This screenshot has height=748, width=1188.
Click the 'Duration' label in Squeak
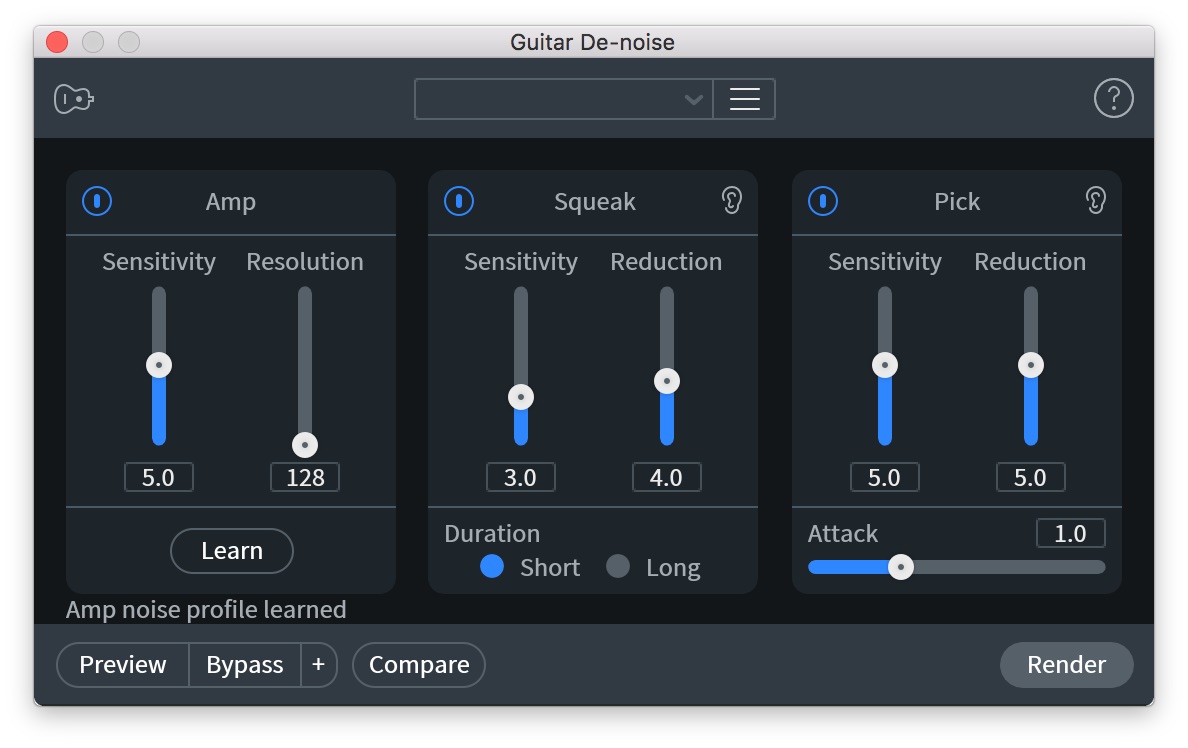coord(492,534)
